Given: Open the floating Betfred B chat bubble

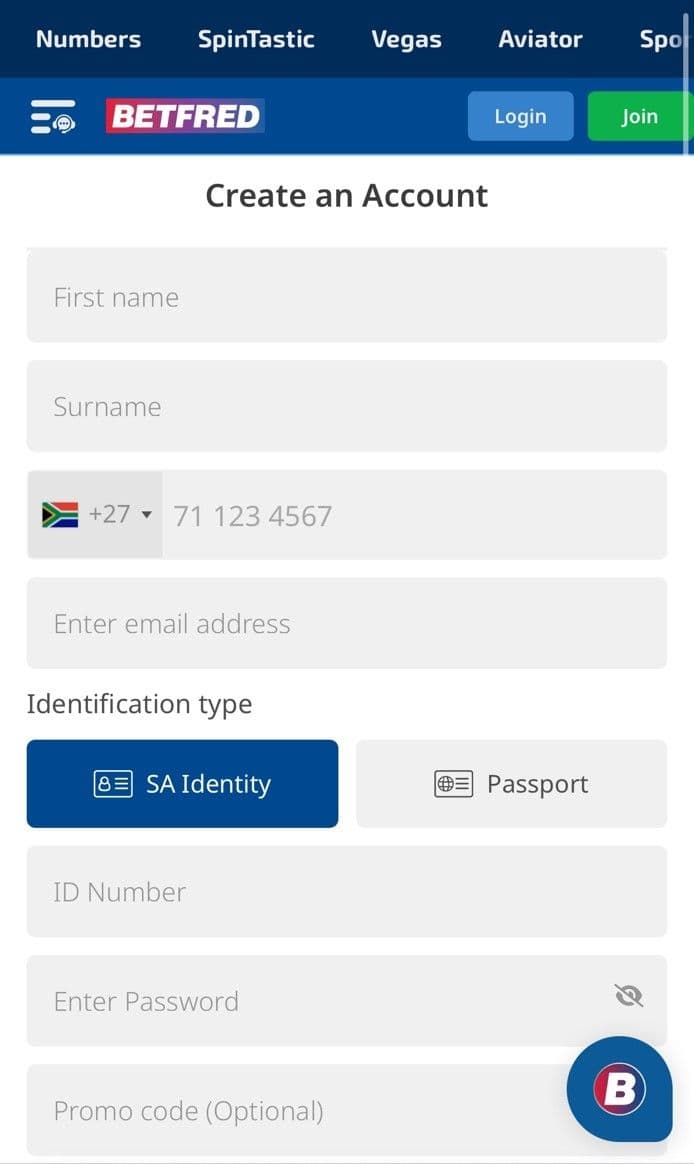Looking at the screenshot, I should coord(619,1088).
